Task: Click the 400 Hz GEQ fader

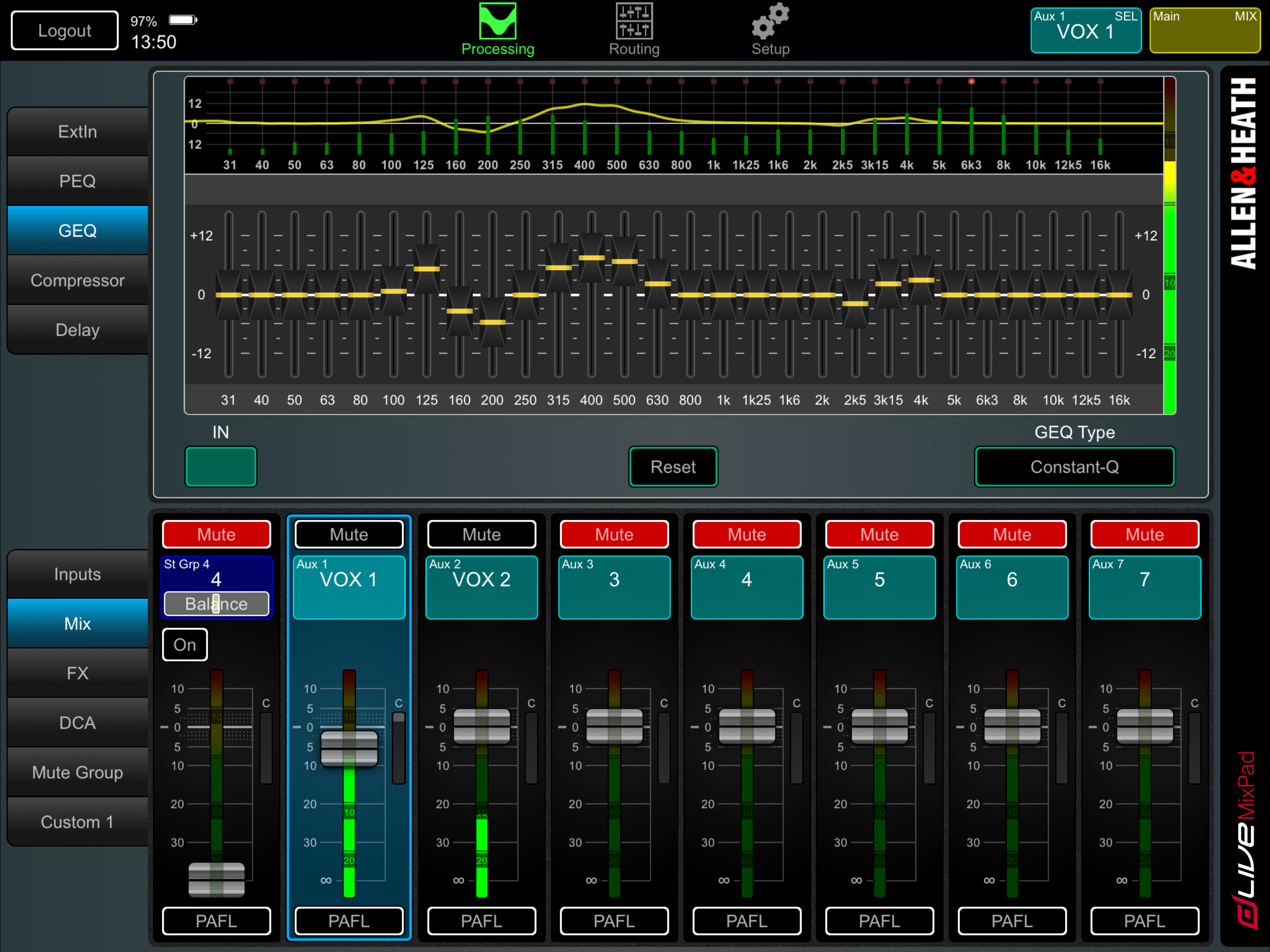Action: tap(591, 258)
